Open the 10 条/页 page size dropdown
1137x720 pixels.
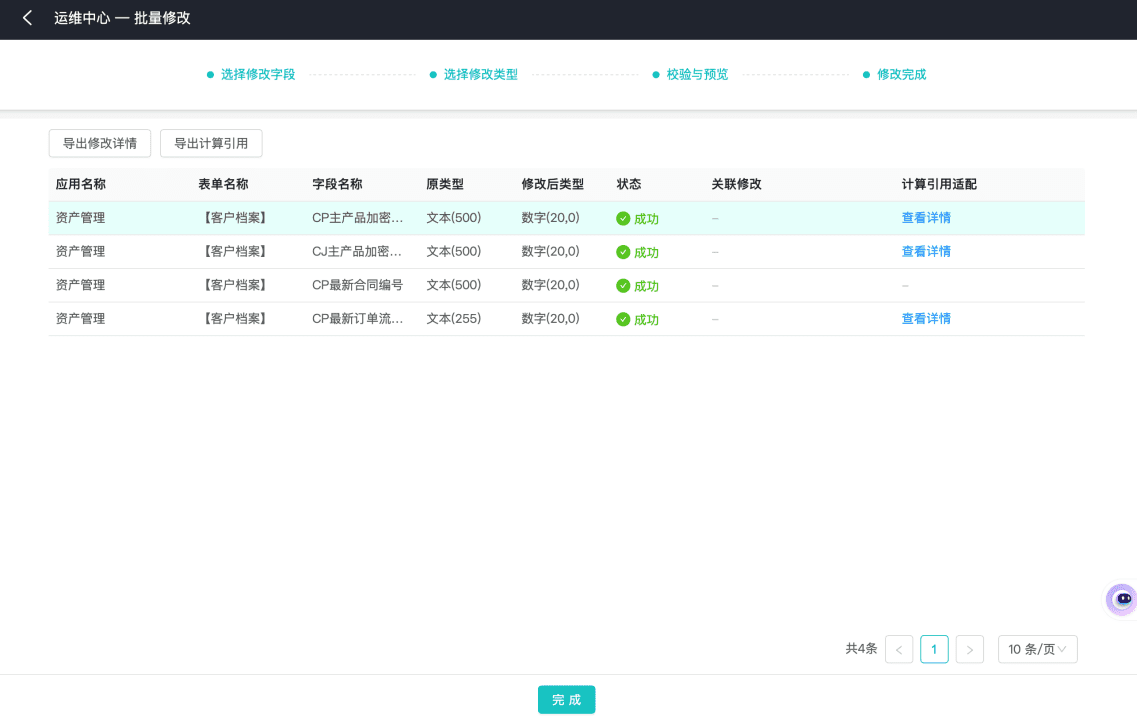click(x=1038, y=649)
